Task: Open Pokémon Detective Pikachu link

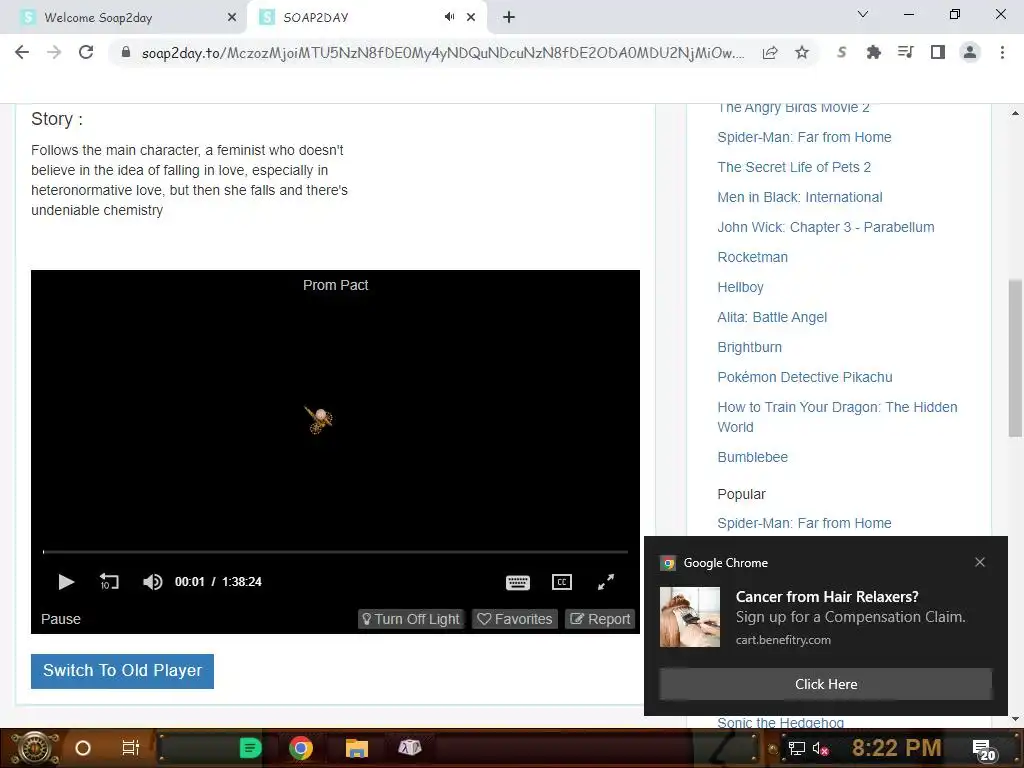Action: coord(805,377)
